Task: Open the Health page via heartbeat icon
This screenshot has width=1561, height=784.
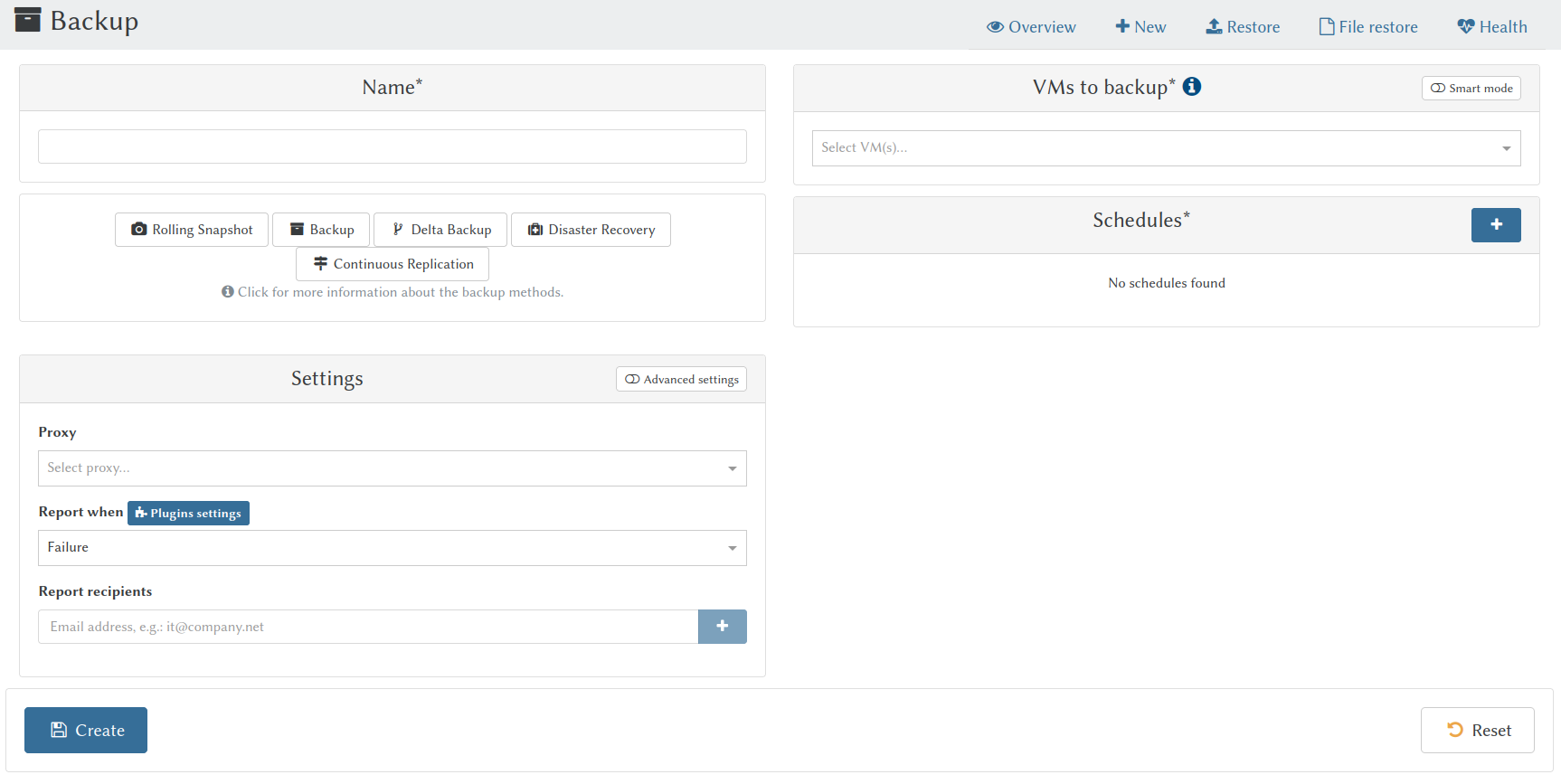Action: (1465, 27)
